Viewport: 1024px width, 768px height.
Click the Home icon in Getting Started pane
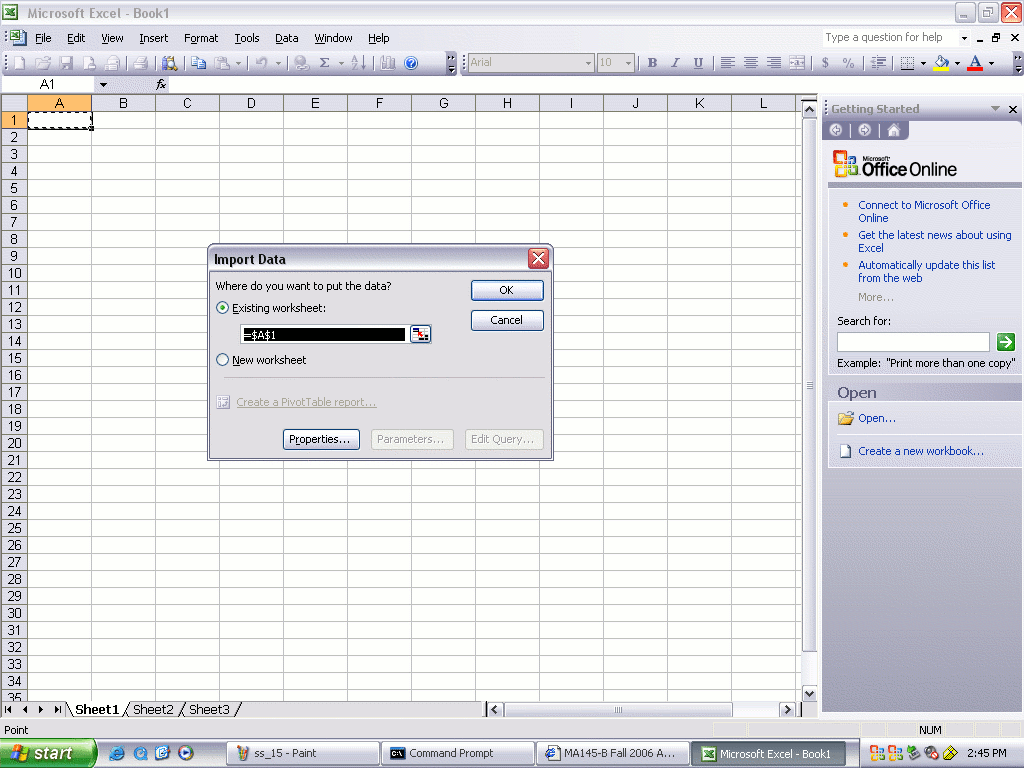pos(893,130)
